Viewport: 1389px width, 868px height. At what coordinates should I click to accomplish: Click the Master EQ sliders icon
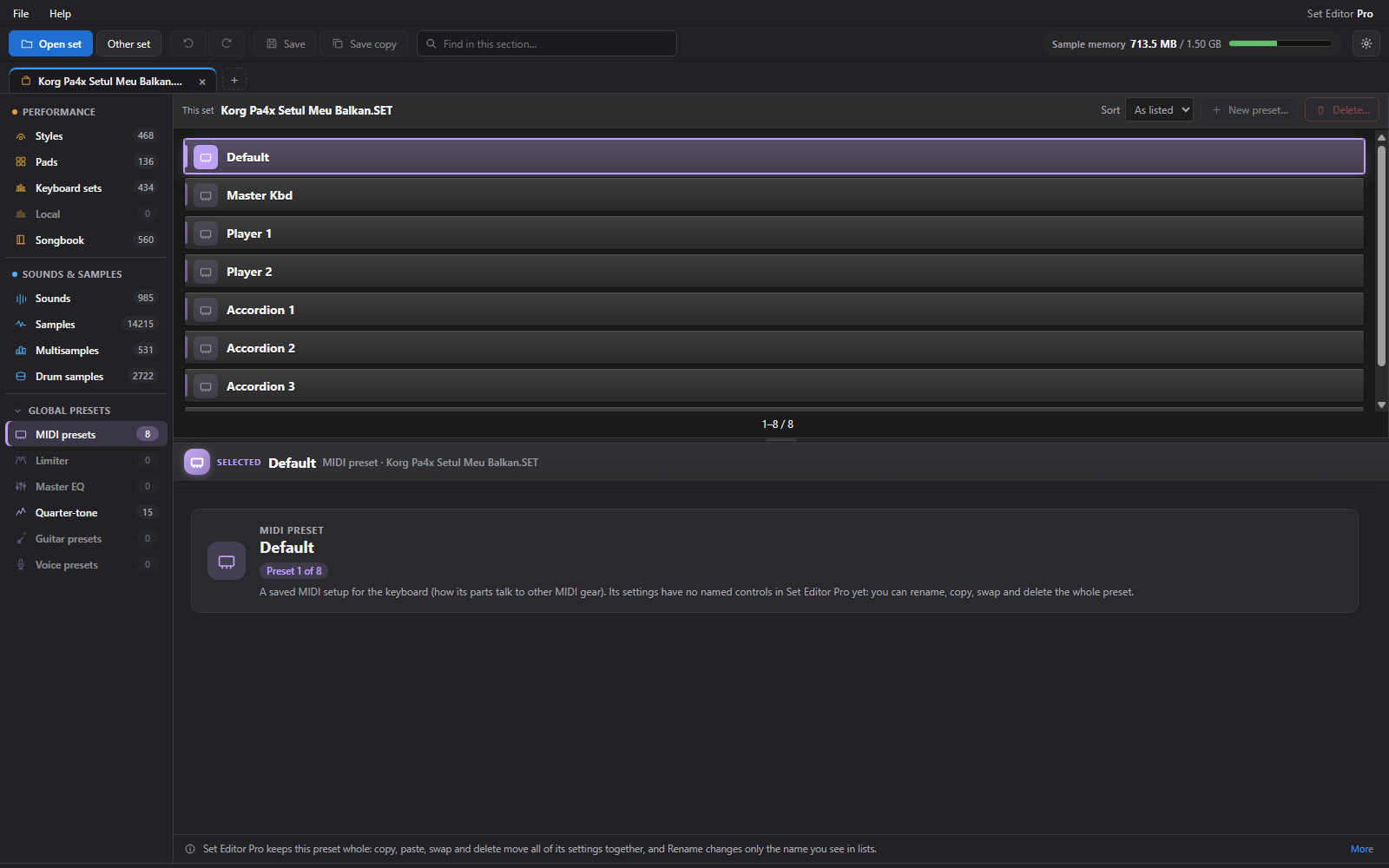coord(21,487)
